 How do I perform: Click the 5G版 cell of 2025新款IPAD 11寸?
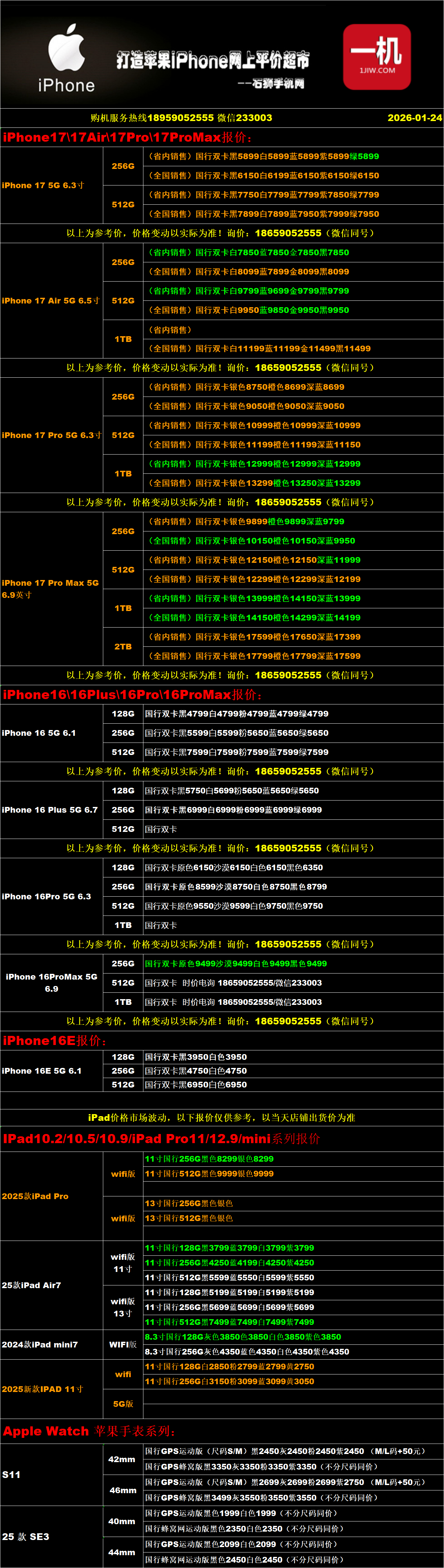click(123, 1404)
